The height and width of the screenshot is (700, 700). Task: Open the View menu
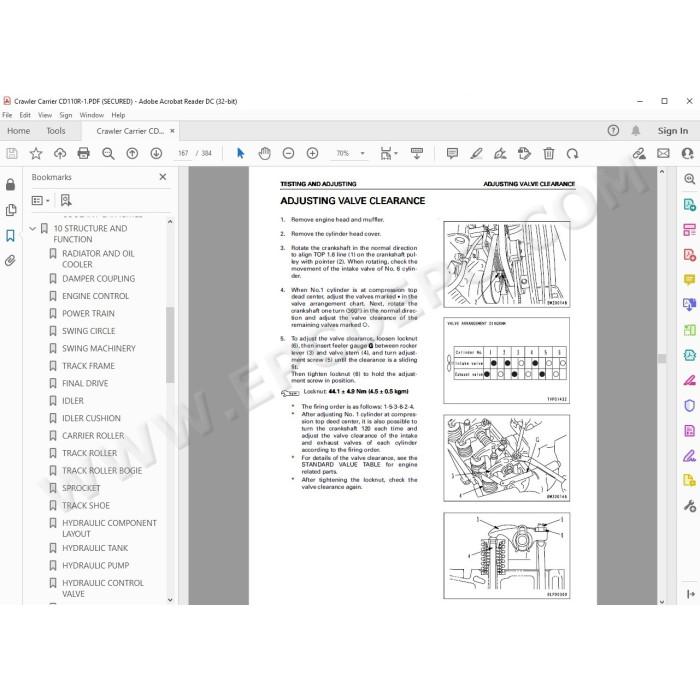pos(45,115)
